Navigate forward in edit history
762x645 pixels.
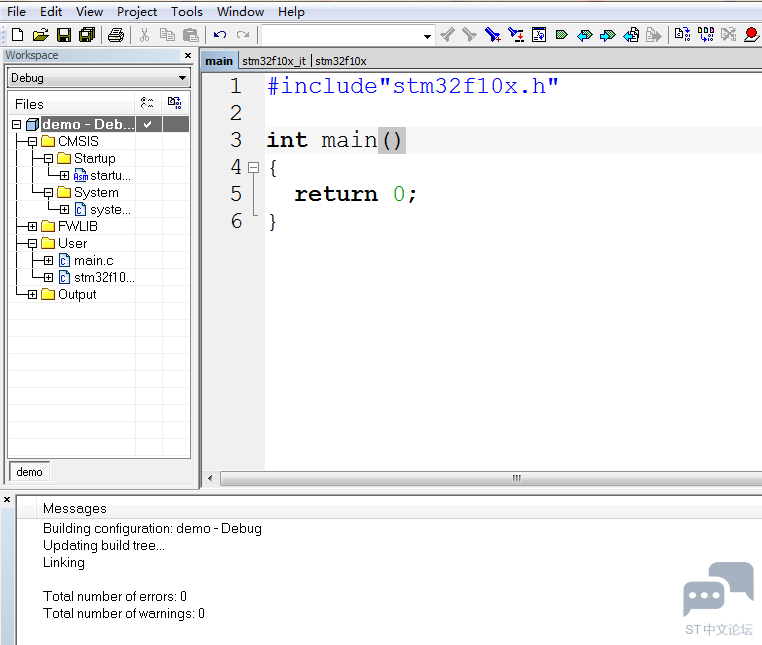pyautogui.click(x=654, y=35)
